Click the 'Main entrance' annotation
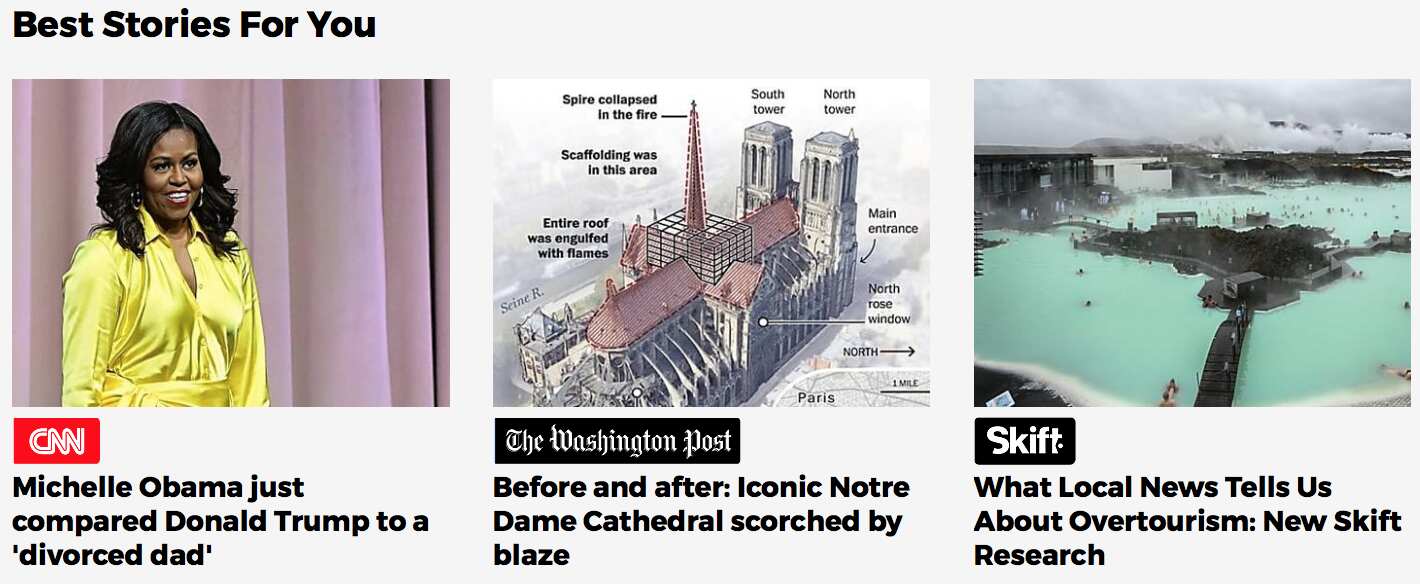Image resolution: width=1420 pixels, height=584 pixels. 892,221
